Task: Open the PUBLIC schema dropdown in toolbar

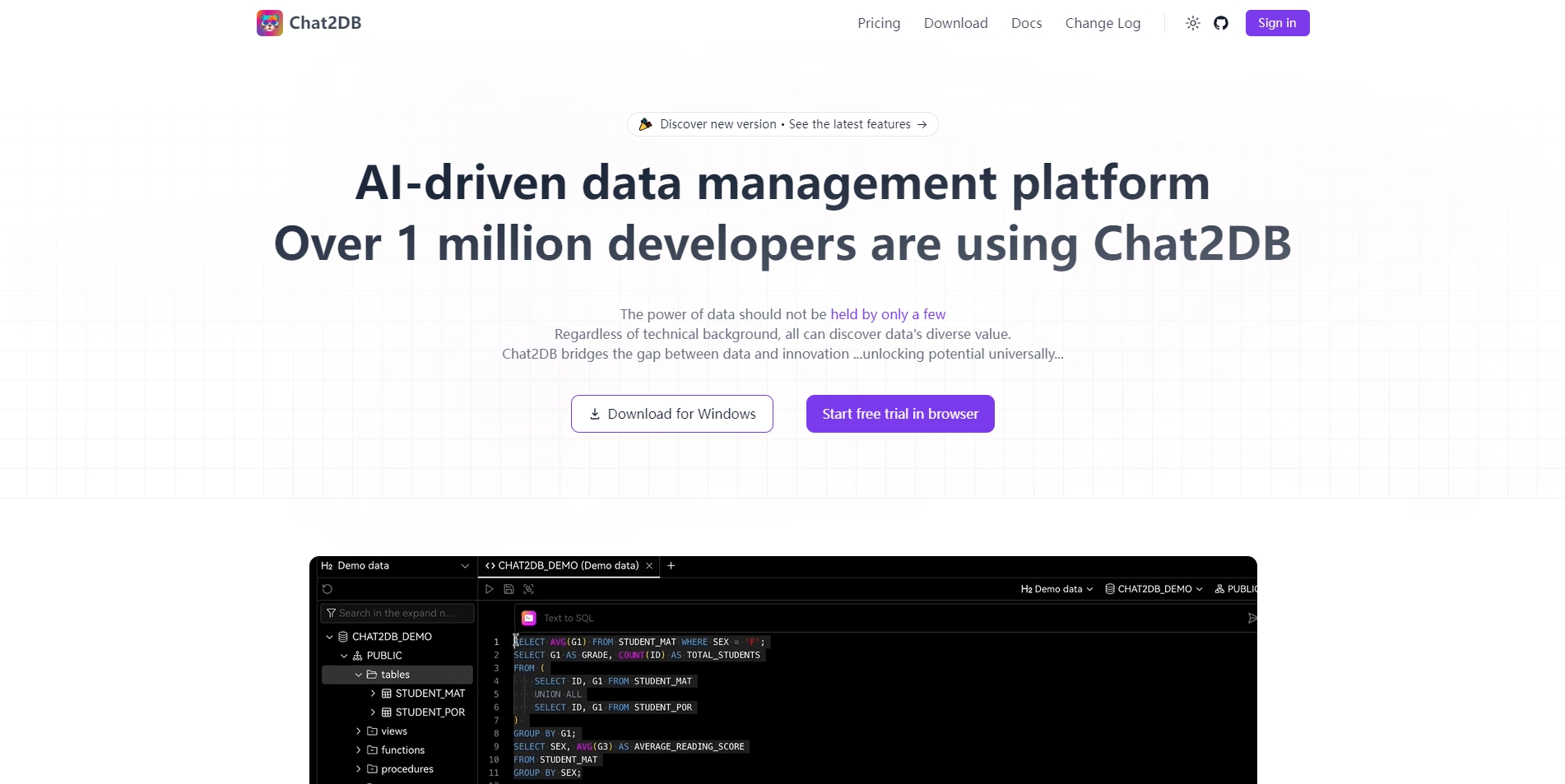Action: (1236, 589)
